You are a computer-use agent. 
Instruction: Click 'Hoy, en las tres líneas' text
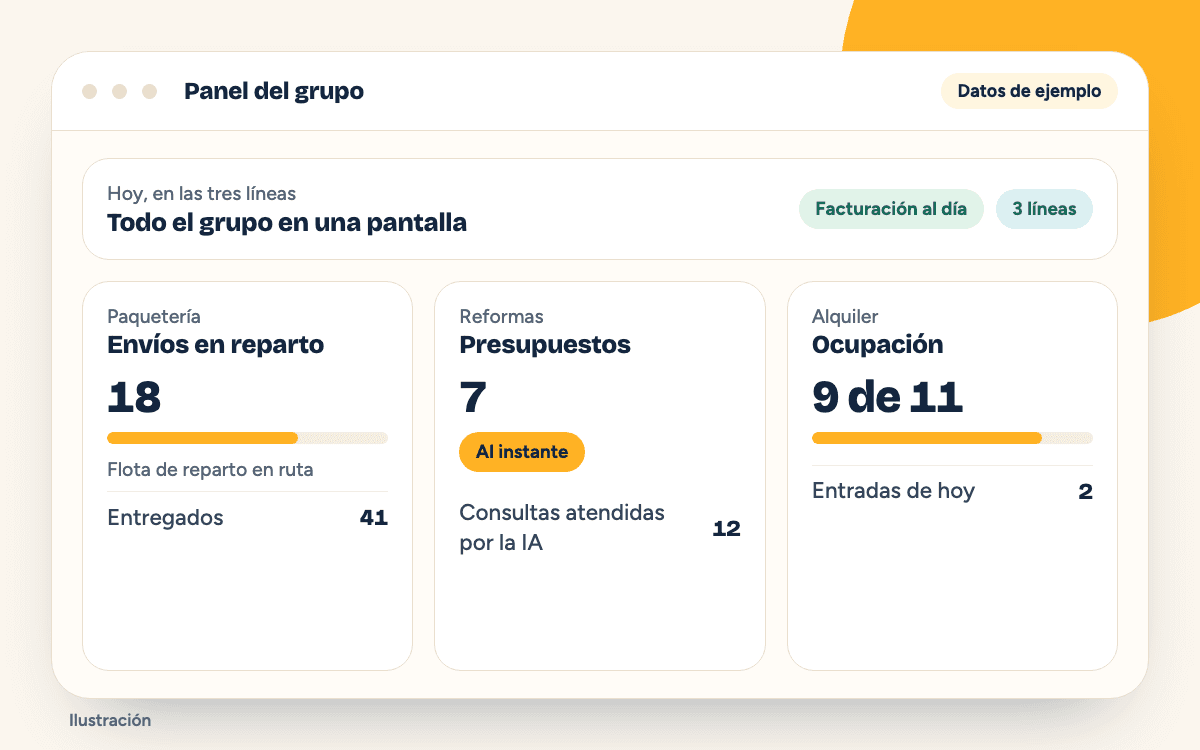pos(202,194)
